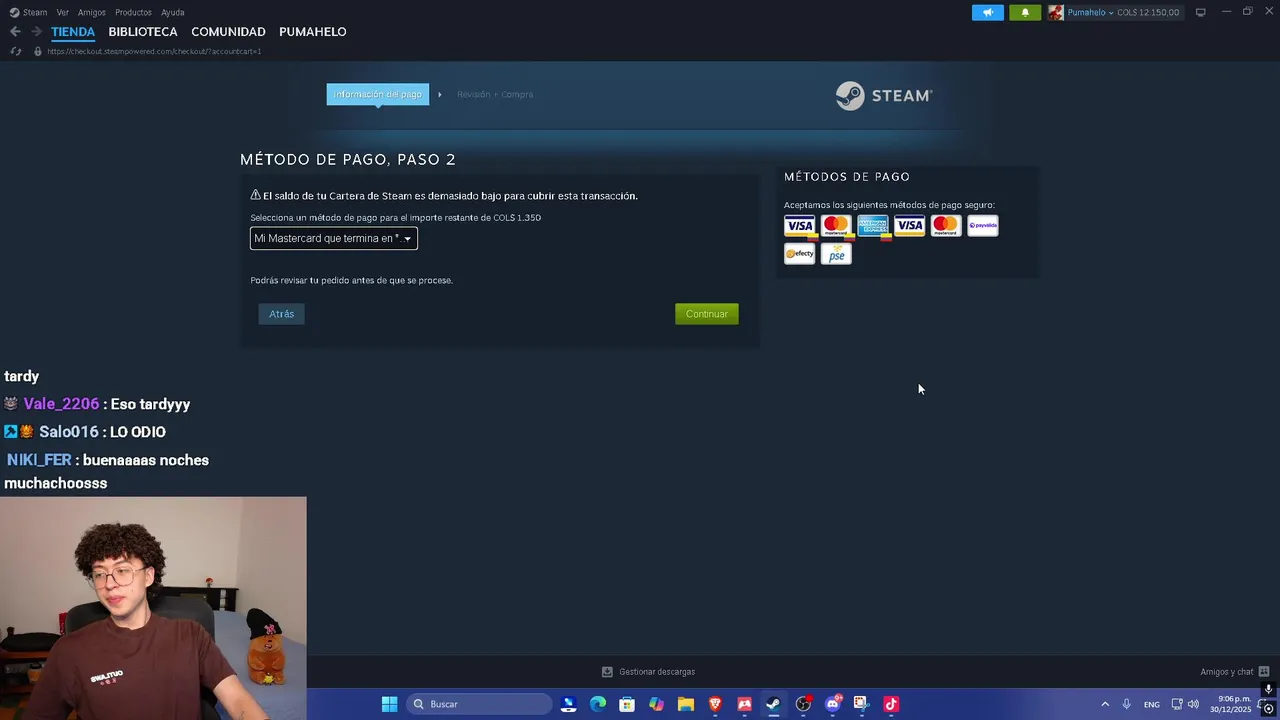This screenshot has width=1280, height=720.
Task: Open TikTok app from taskbar
Action: coord(891,704)
